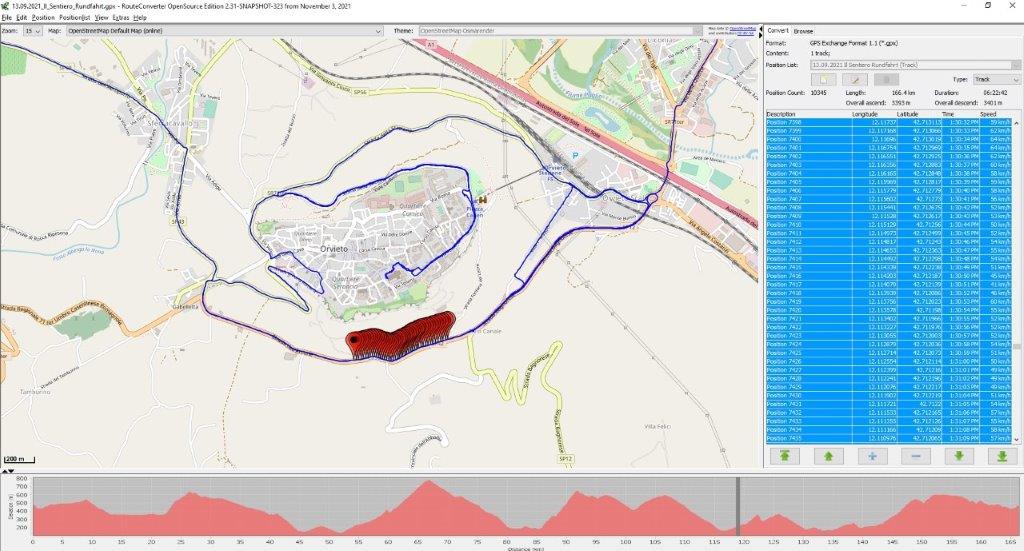Click the minus remove position button
The width and height of the screenshot is (1024, 551).
pyautogui.click(x=915, y=456)
